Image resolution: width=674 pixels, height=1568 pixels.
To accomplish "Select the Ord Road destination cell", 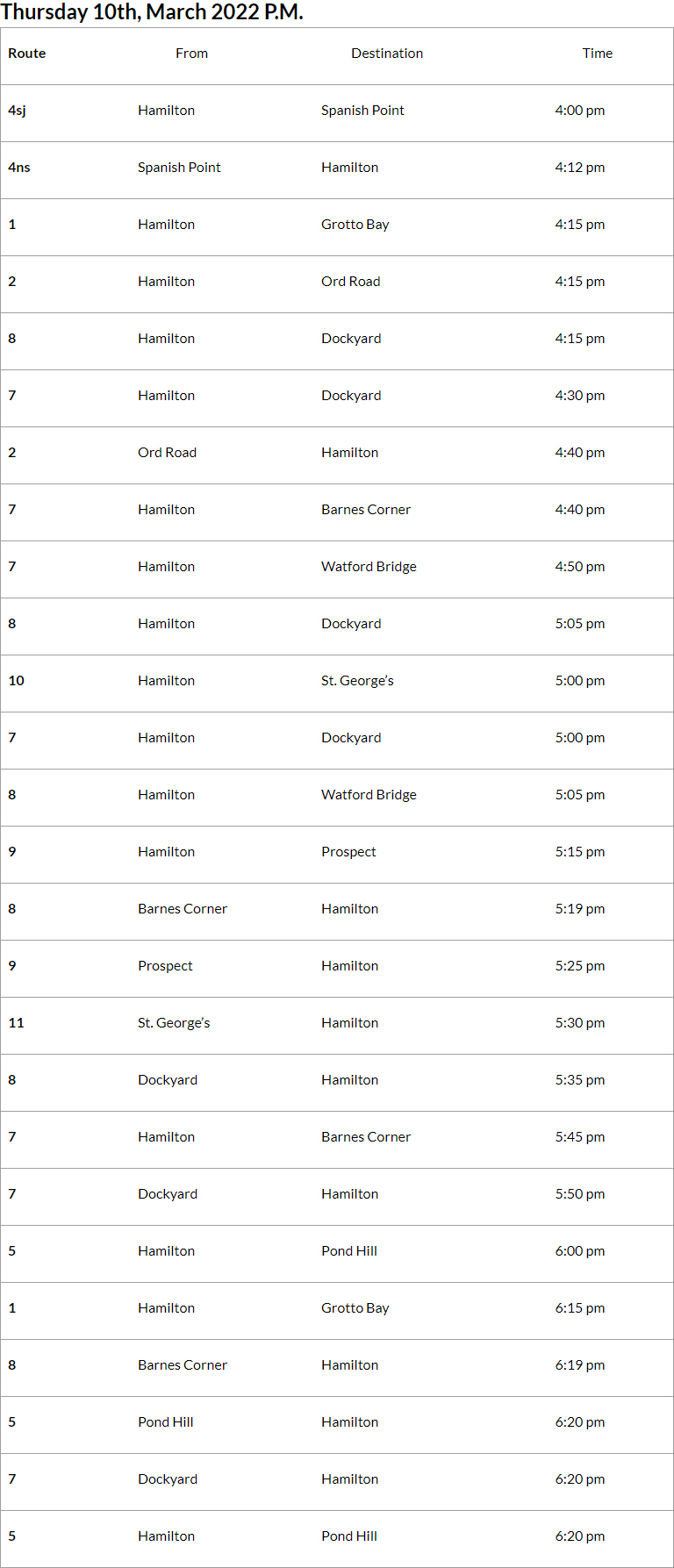I will point(350,282).
